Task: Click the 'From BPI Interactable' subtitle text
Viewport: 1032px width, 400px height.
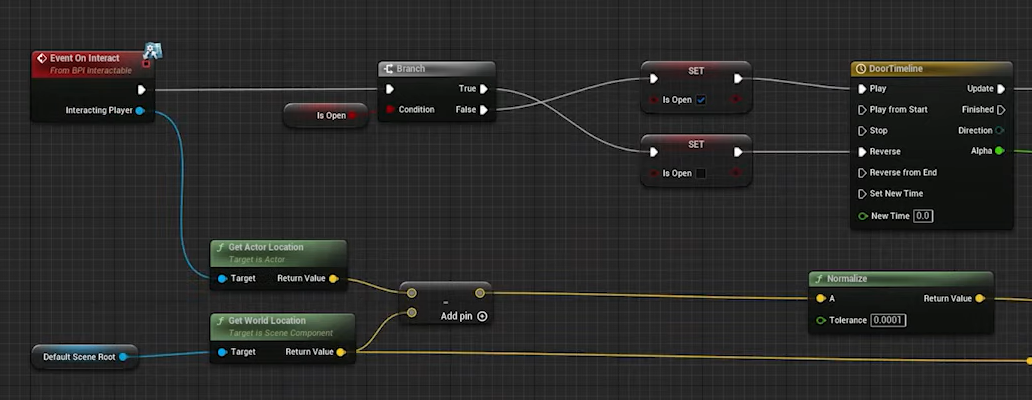Action: pos(91,70)
